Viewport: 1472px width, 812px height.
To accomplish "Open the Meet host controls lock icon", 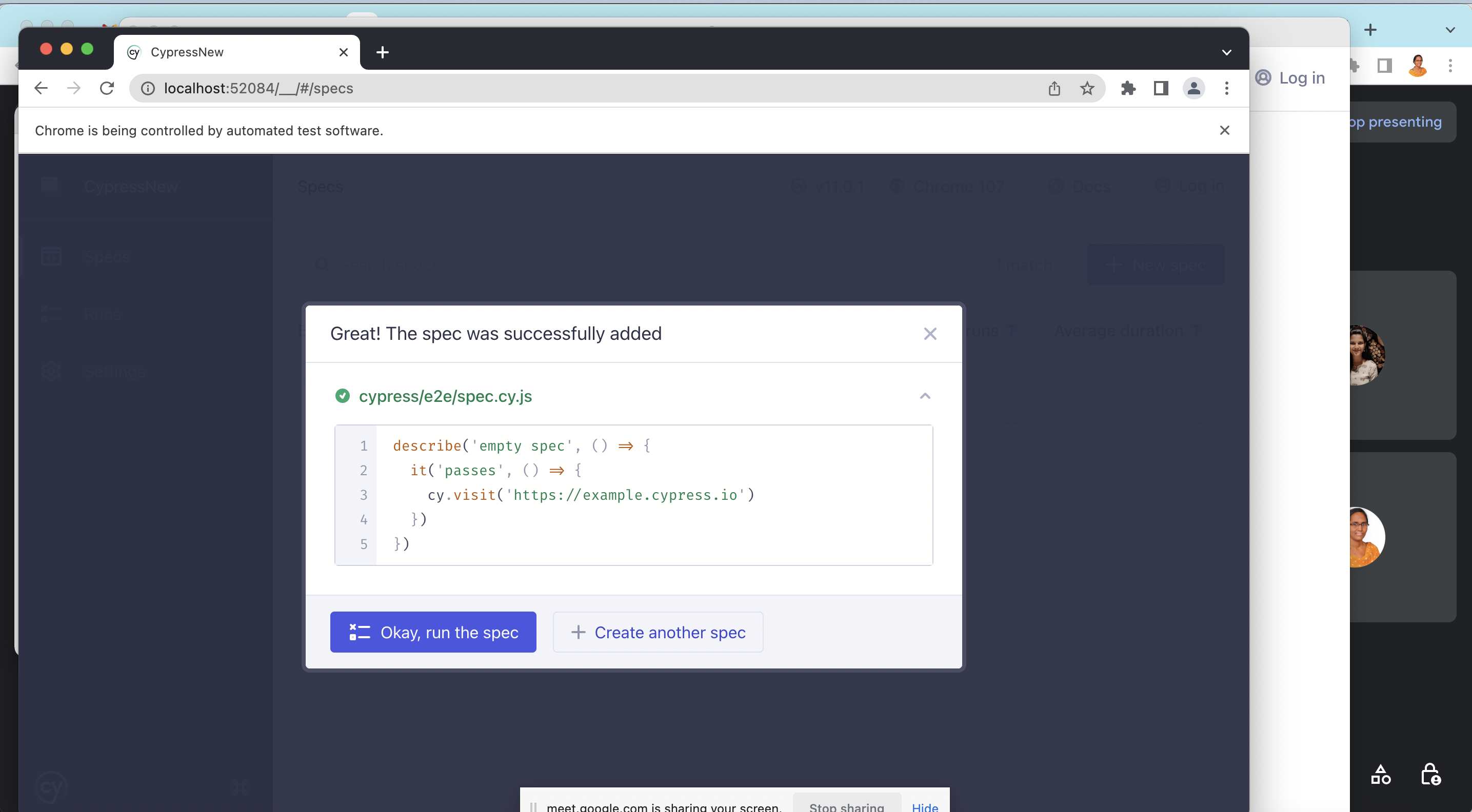I will [x=1430, y=775].
